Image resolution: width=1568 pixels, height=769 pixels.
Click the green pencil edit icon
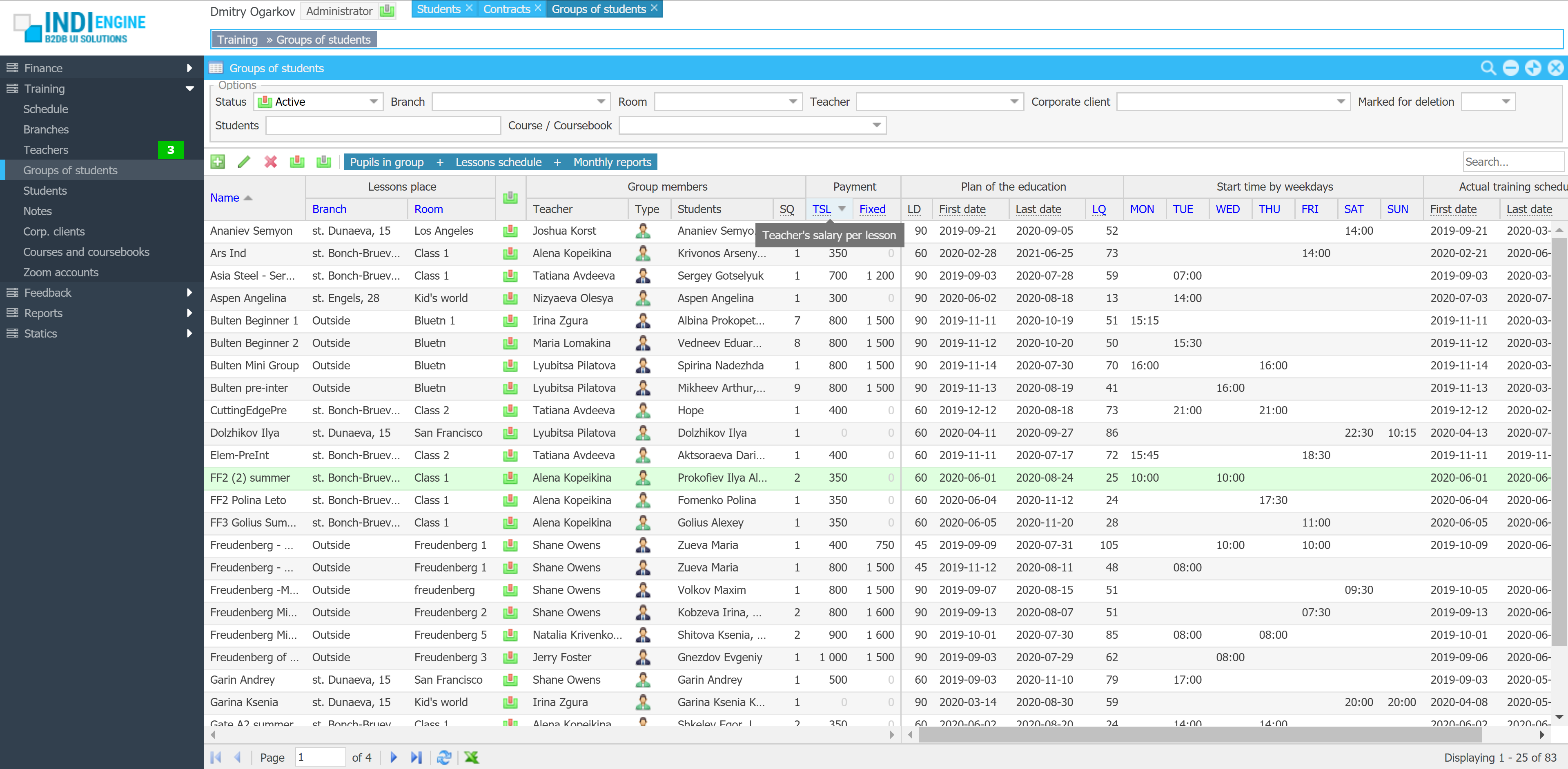(x=243, y=162)
